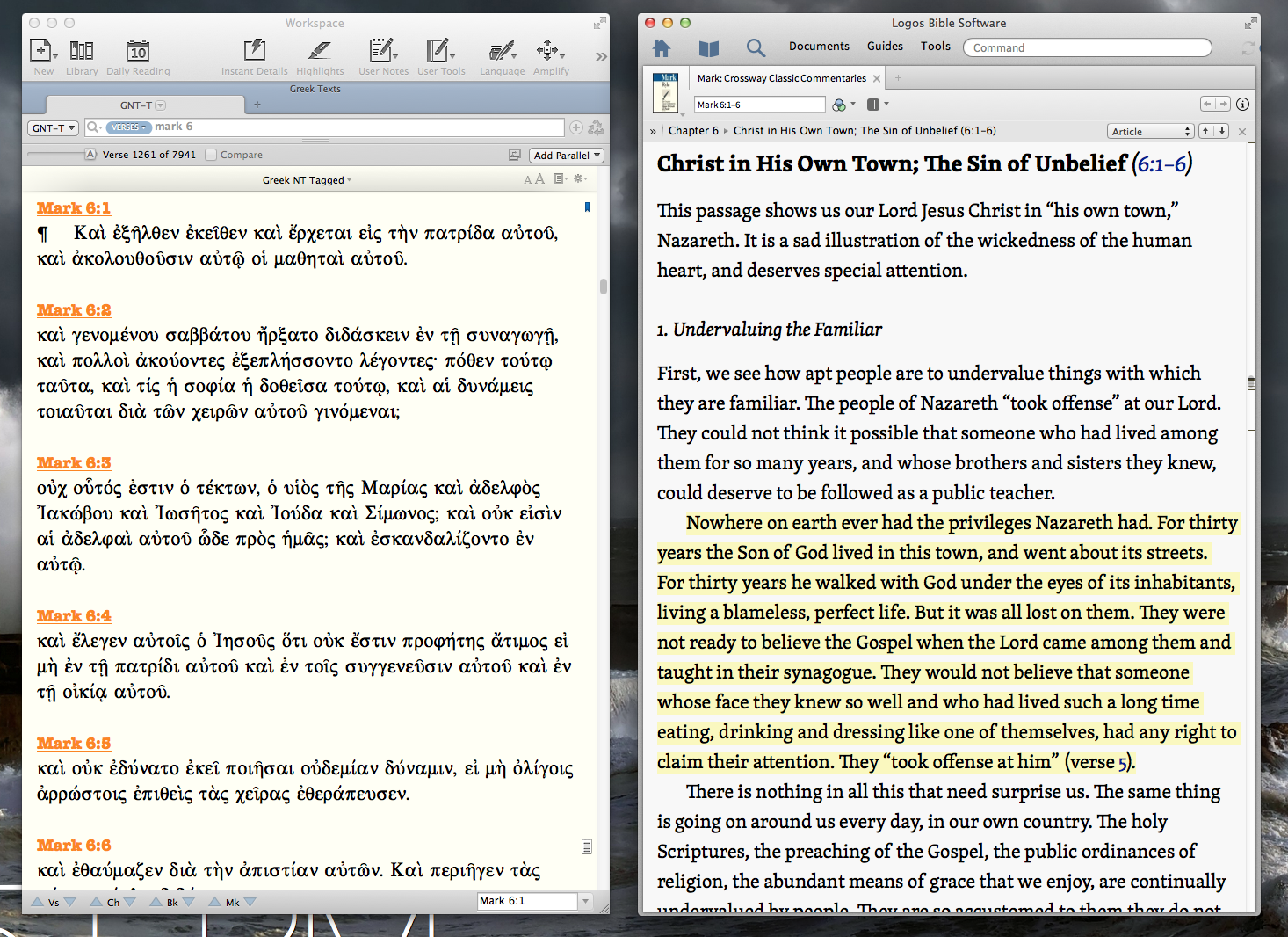
Task: Open the Tools menu in Logos
Action: click(x=936, y=47)
